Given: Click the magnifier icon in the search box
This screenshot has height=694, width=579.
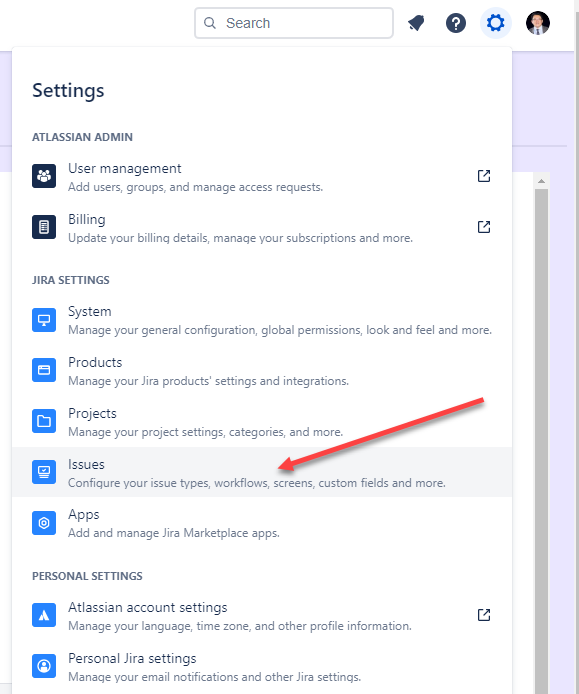Looking at the screenshot, I should pyautogui.click(x=210, y=23).
